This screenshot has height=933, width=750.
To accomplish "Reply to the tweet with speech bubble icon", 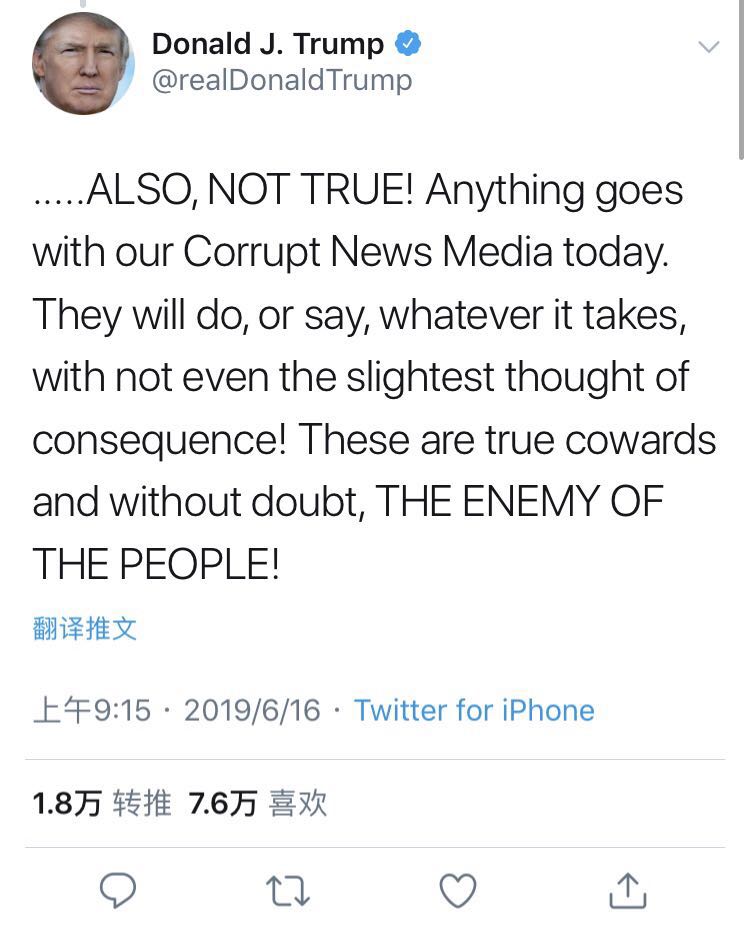I will 119,889.
